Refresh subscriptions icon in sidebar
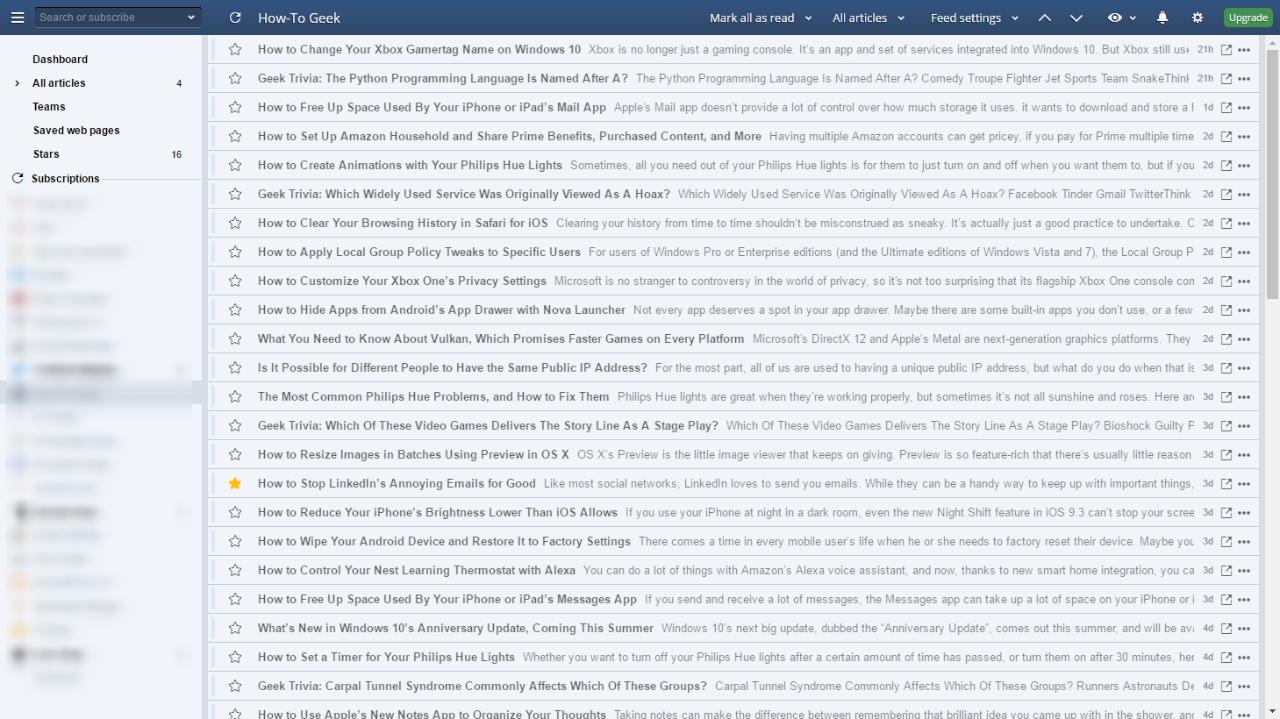Screen dimensions: 1280x719 (x=17, y=178)
